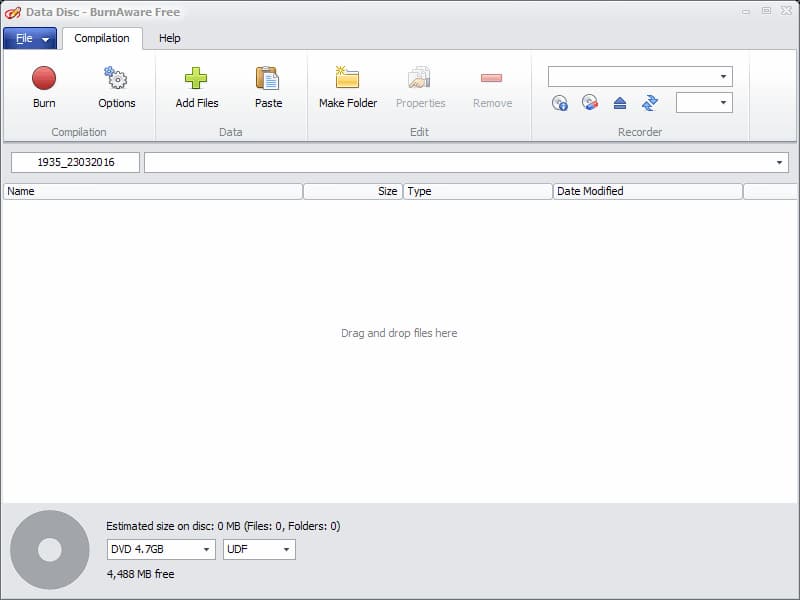Click the erase disc icon
The height and width of the screenshot is (600, 800).
(590, 103)
